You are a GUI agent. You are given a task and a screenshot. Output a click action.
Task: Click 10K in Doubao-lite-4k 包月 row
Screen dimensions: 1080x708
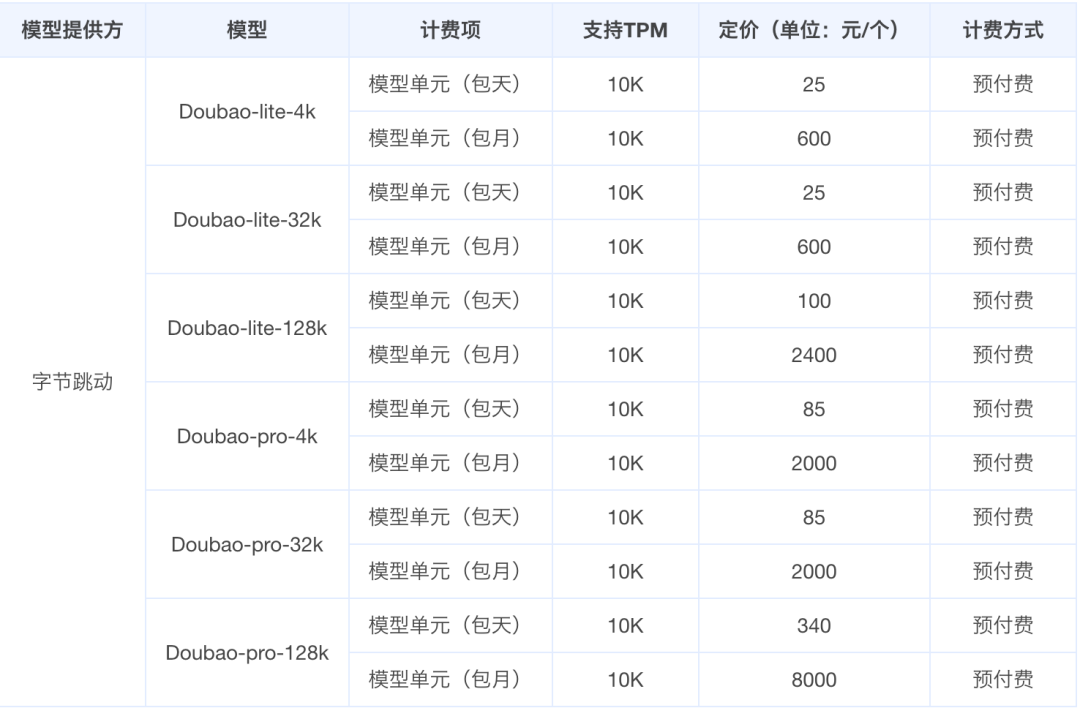pyautogui.click(x=625, y=138)
